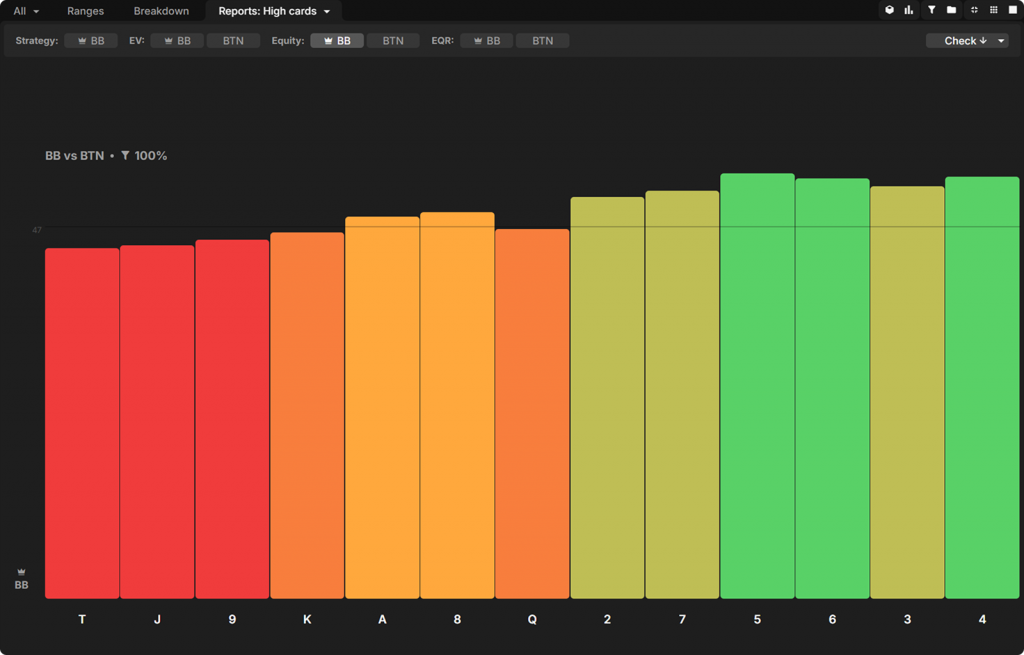Viewport: 1024px width, 655px height.
Task: Open the filter funnel icon in toolbar
Action: 931,10
